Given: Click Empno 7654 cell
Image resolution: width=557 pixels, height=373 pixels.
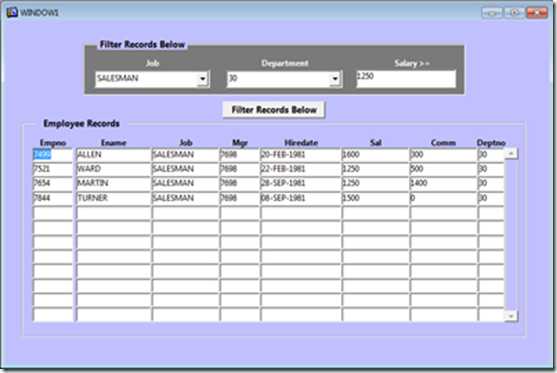Looking at the screenshot, I should pos(53,184).
